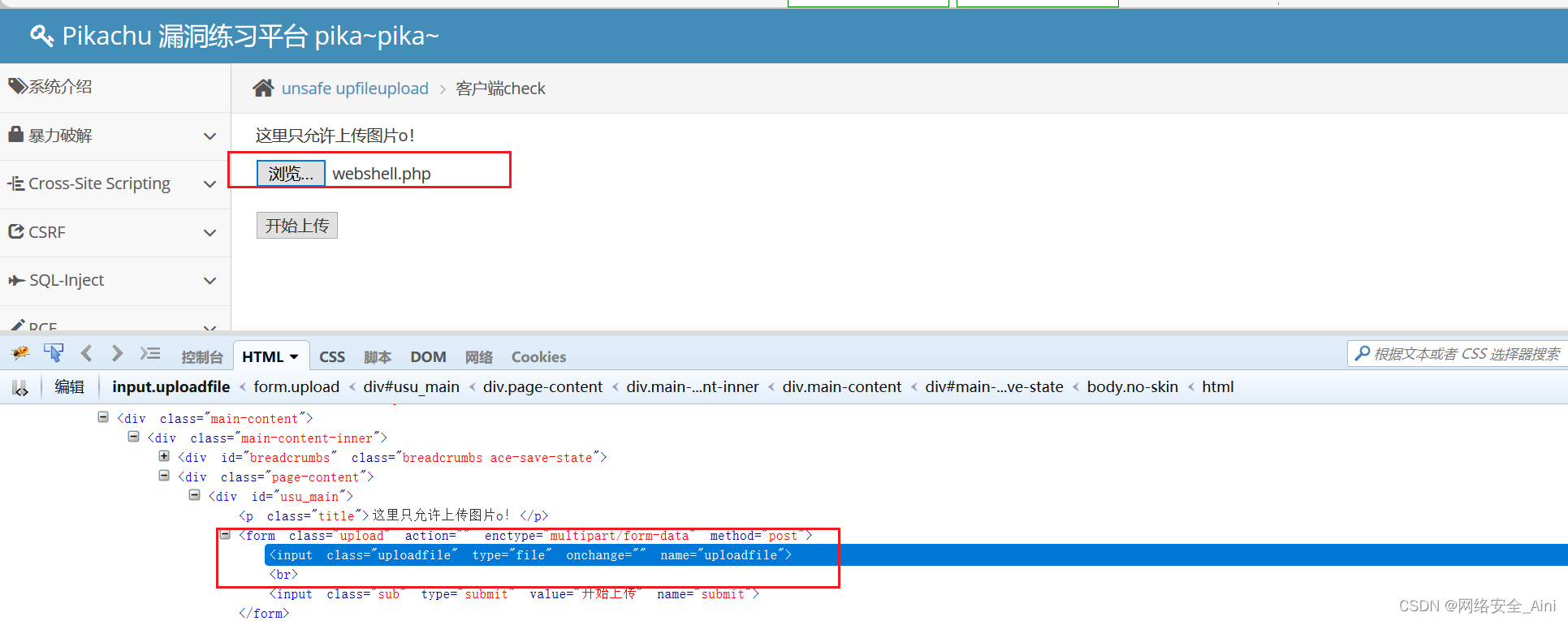
Task: Click div#main-...ve-state in the node path
Action: point(994,387)
